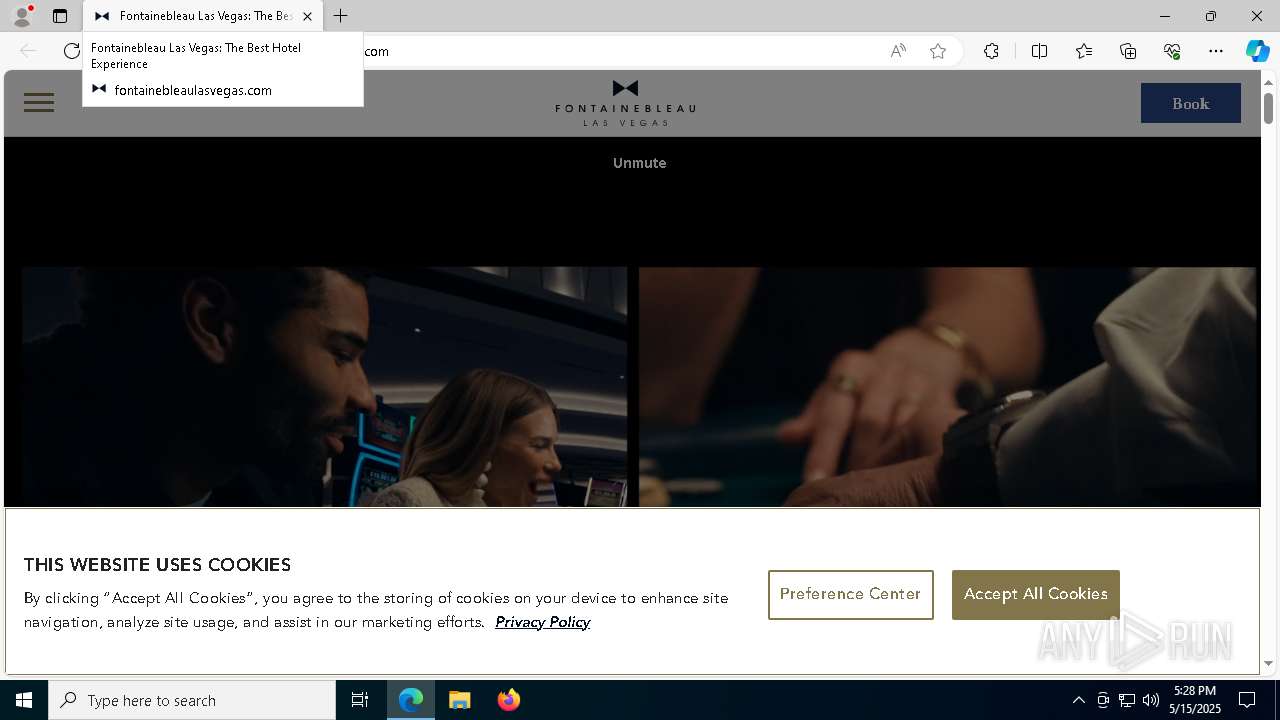Click the page vertical scrollbar thumb
1280x720 pixels.
[x=1268, y=108]
